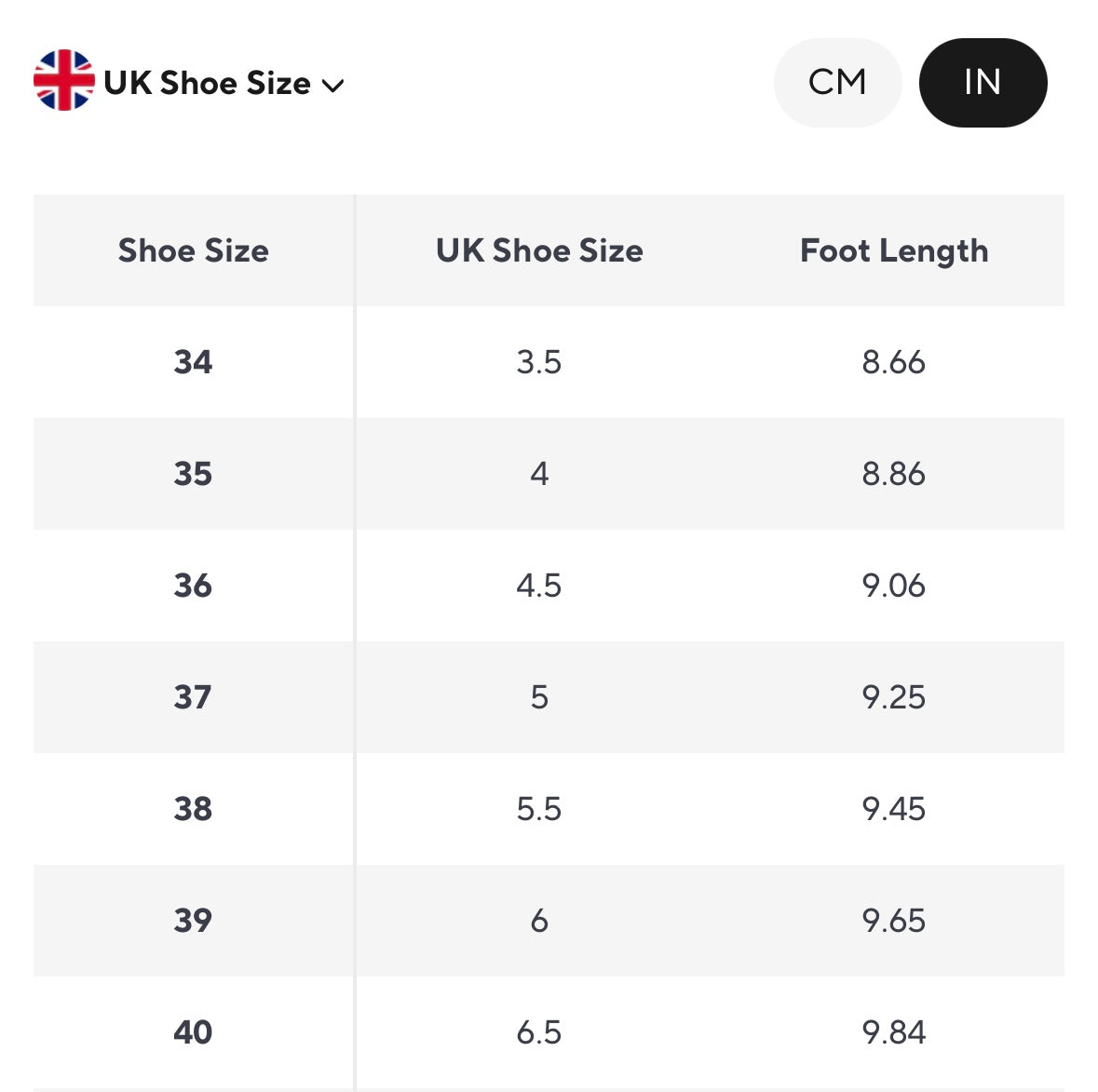Click the Shoe Size column header
The image size is (1098, 1092).
click(x=193, y=250)
